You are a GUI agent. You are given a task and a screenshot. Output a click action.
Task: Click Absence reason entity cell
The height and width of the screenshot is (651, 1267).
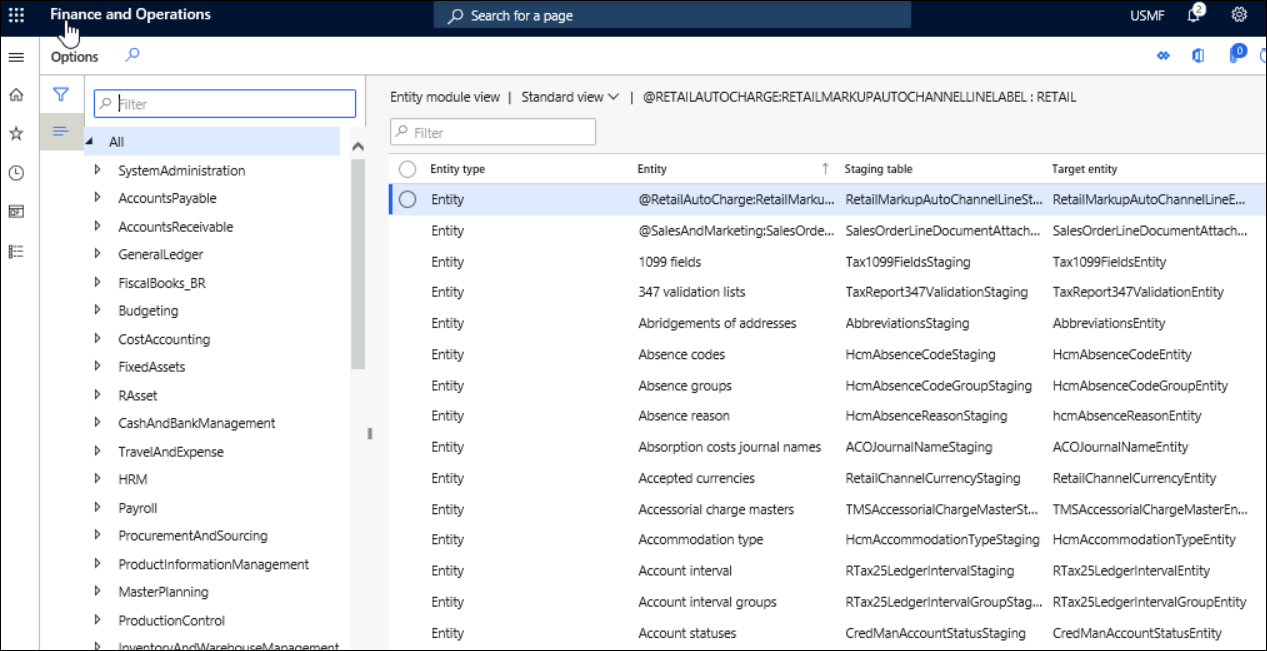coord(684,416)
